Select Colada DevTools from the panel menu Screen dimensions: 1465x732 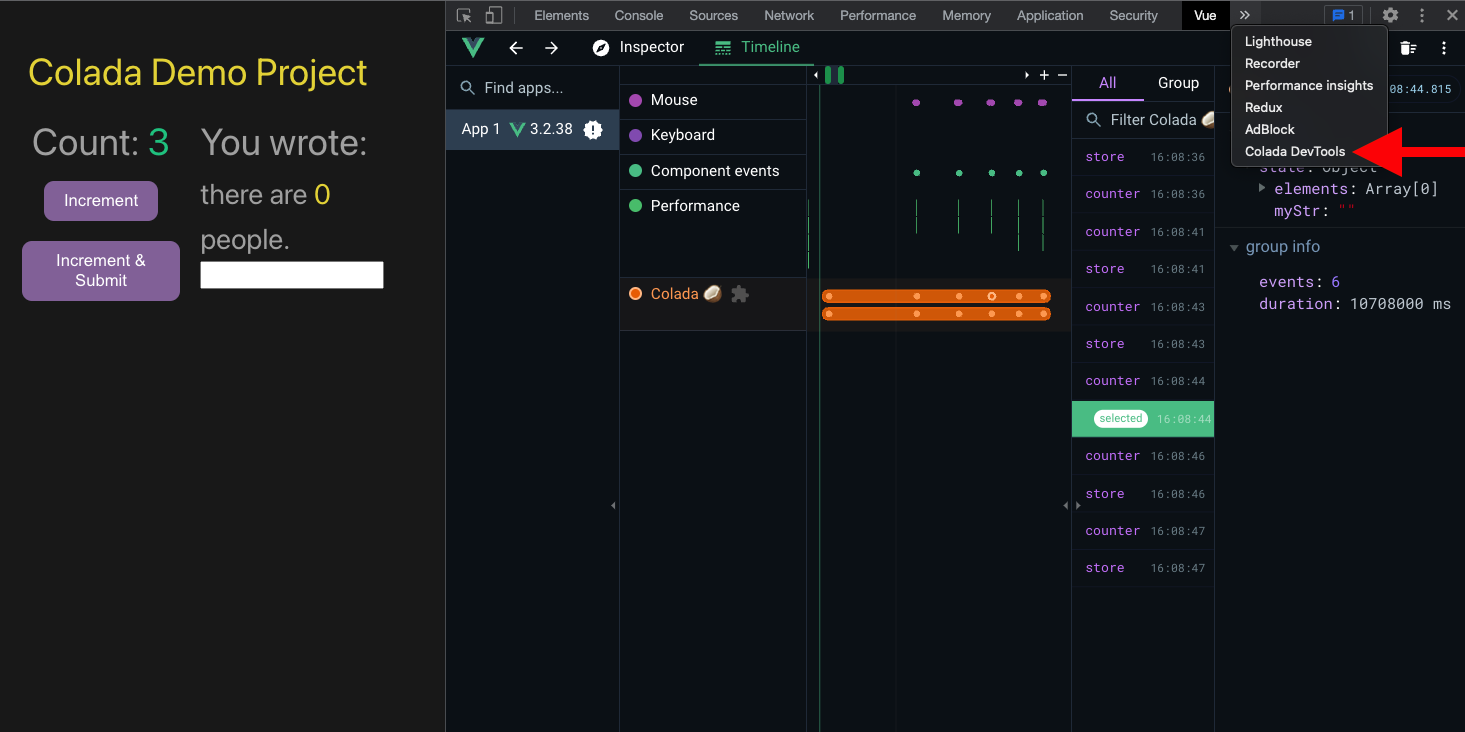(x=1294, y=151)
